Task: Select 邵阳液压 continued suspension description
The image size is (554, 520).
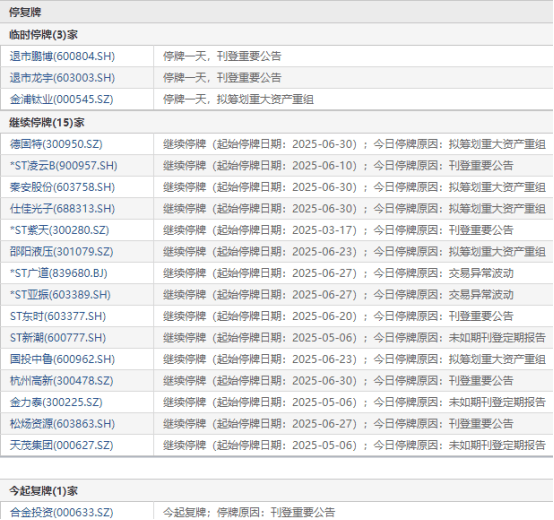Action: click(x=354, y=252)
